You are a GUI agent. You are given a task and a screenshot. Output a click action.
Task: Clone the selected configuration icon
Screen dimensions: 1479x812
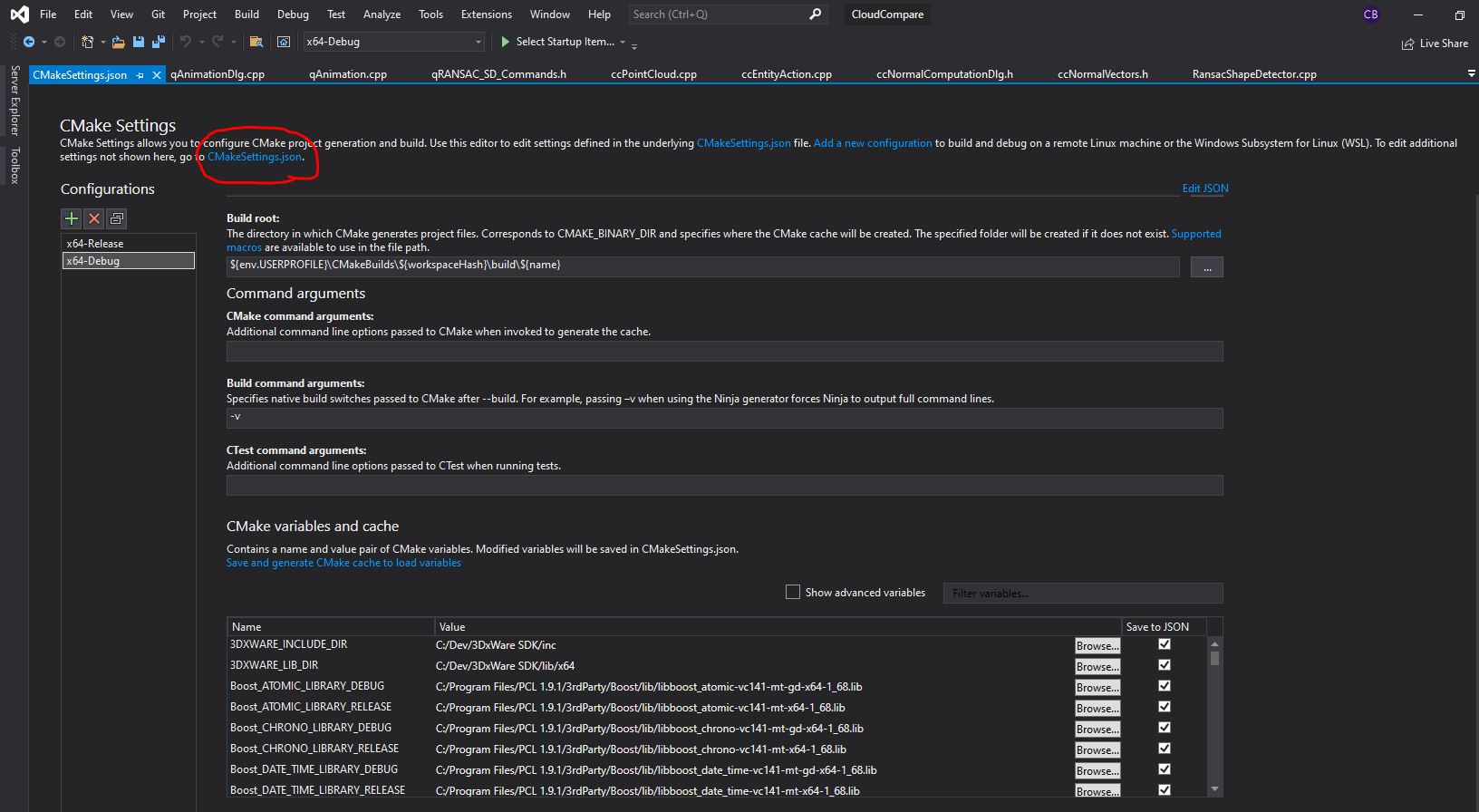point(117,218)
